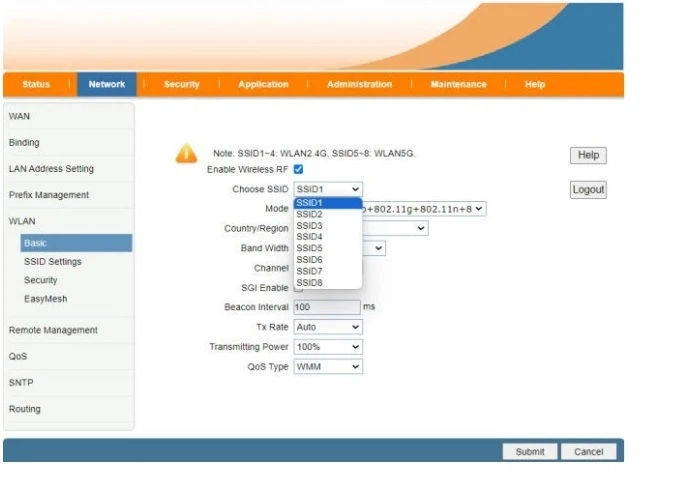Click the warning triangle icon beside the note
The image size is (694, 496).
tap(186, 154)
